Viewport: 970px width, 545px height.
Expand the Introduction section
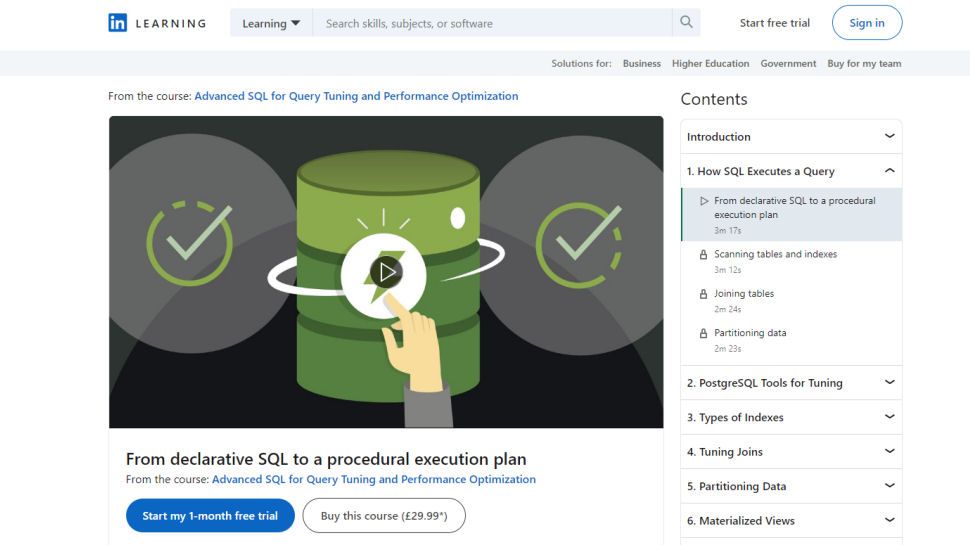tap(889, 136)
